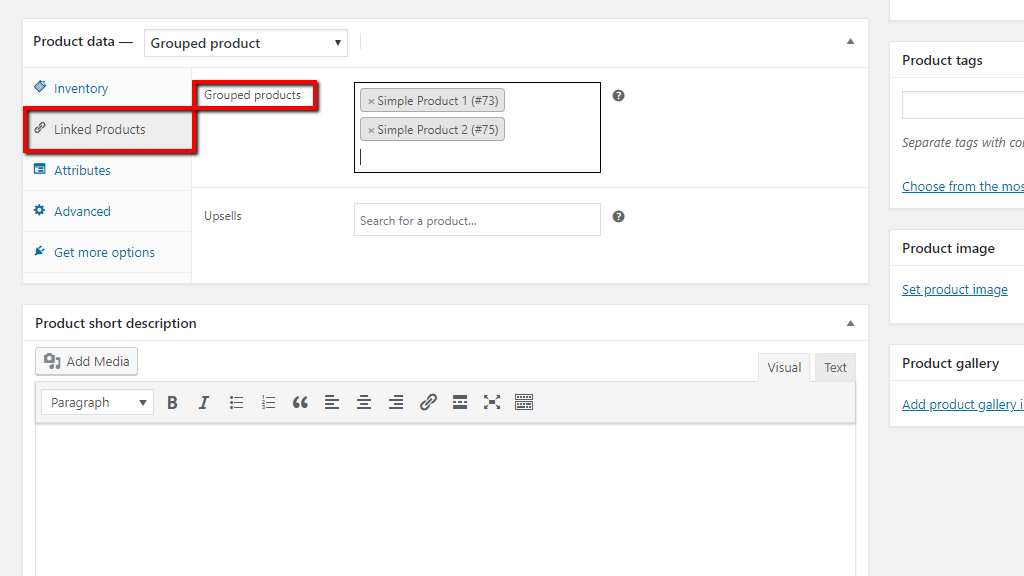
Task: Open the Inventory tab
Action: pyautogui.click(x=107, y=88)
